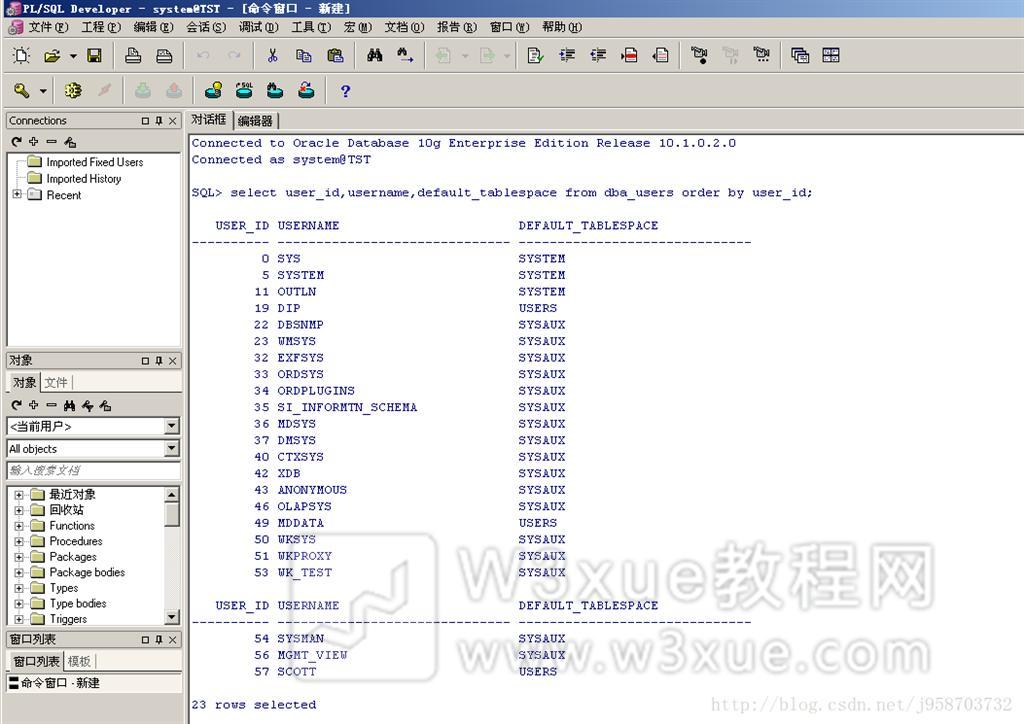Switch to the 对话框 tab
The height and width of the screenshot is (724, 1024).
coord(208,119)
